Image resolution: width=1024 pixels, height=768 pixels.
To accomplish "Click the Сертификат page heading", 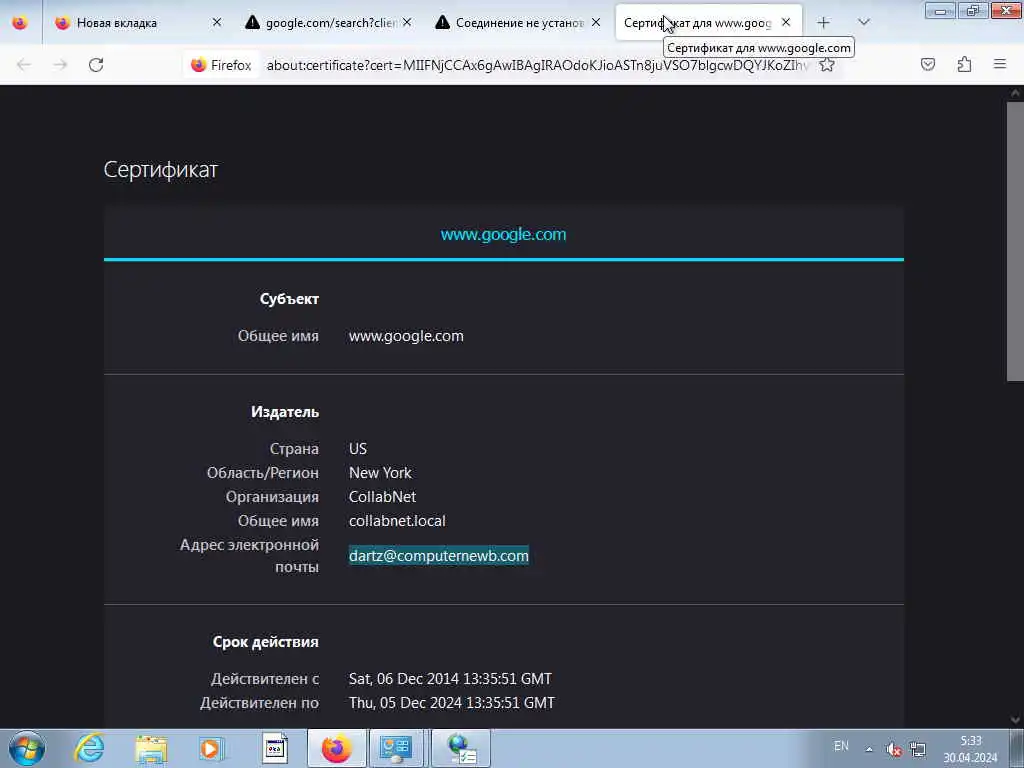I will point(161,170).
